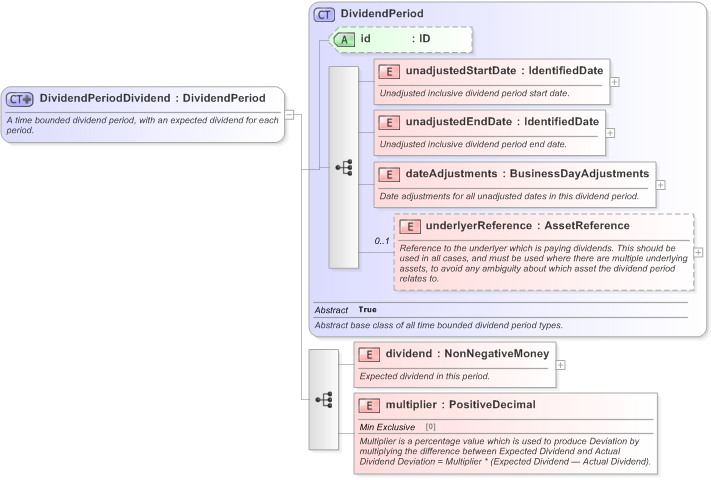Click 'underlyerReference : AssetReference' label
This screenshot has height=480, width=711.
coord(527,226)
